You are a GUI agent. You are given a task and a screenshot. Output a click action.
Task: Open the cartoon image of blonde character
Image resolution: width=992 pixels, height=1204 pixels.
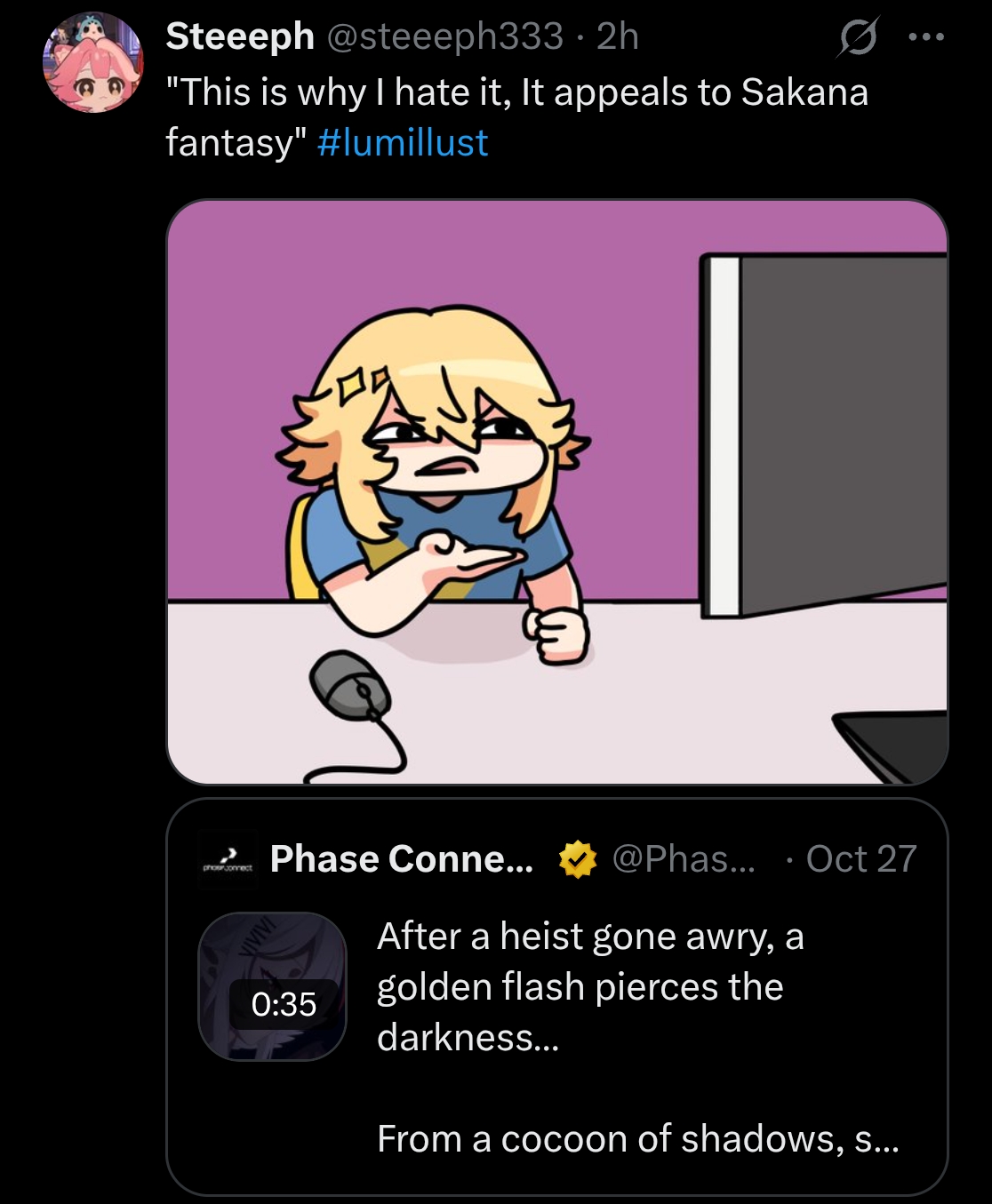click(x=556, y=491)
